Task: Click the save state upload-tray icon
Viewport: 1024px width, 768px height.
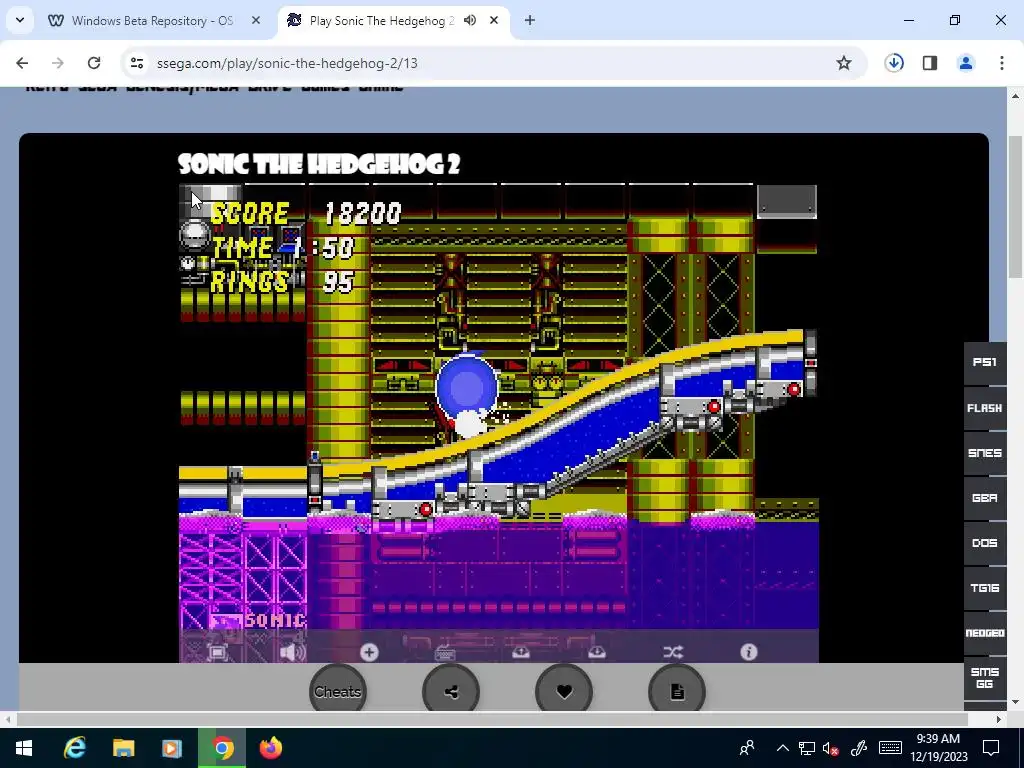Action: pos(520,652)
